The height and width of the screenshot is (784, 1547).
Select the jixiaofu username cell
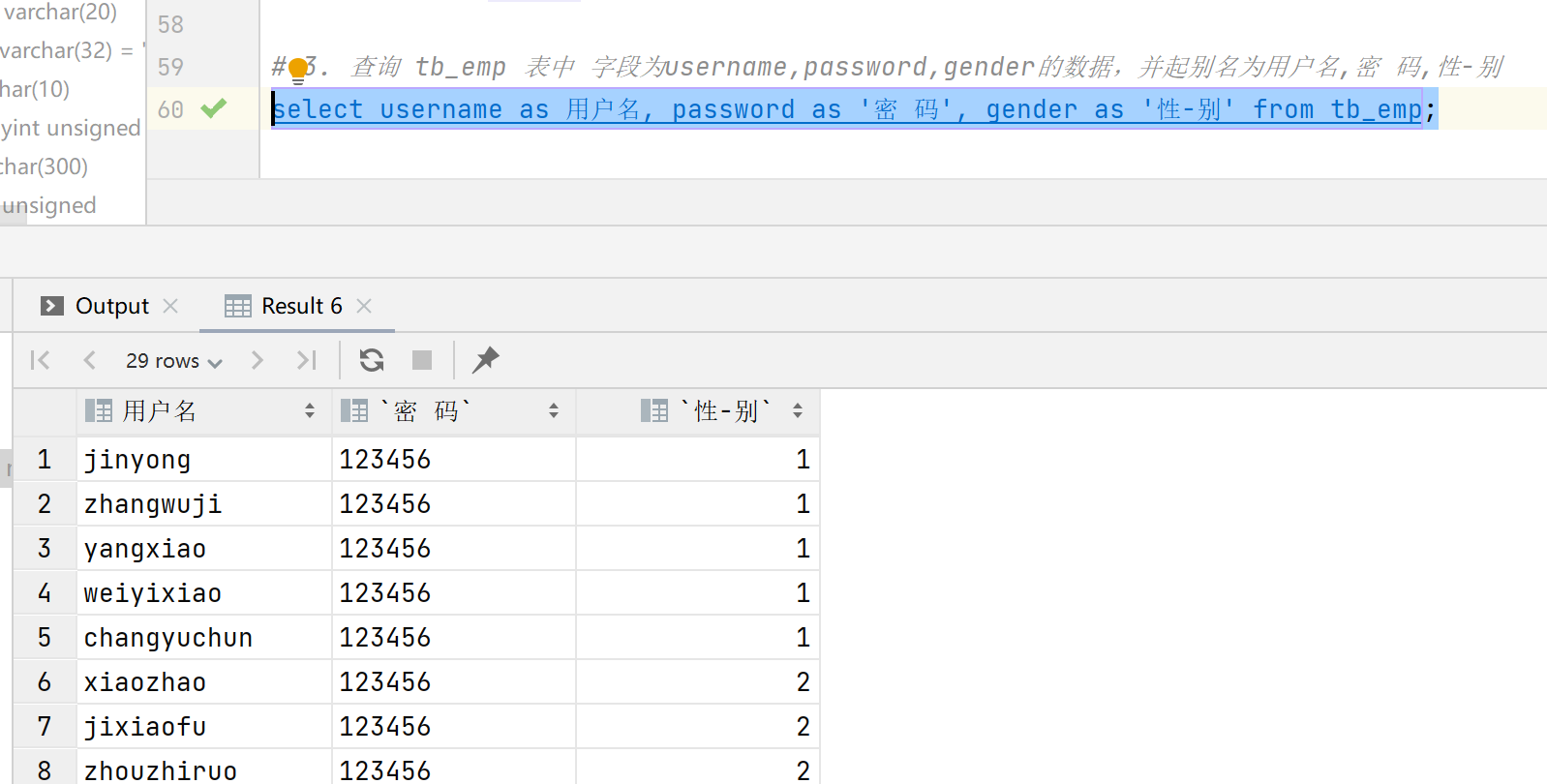point(204,727)
